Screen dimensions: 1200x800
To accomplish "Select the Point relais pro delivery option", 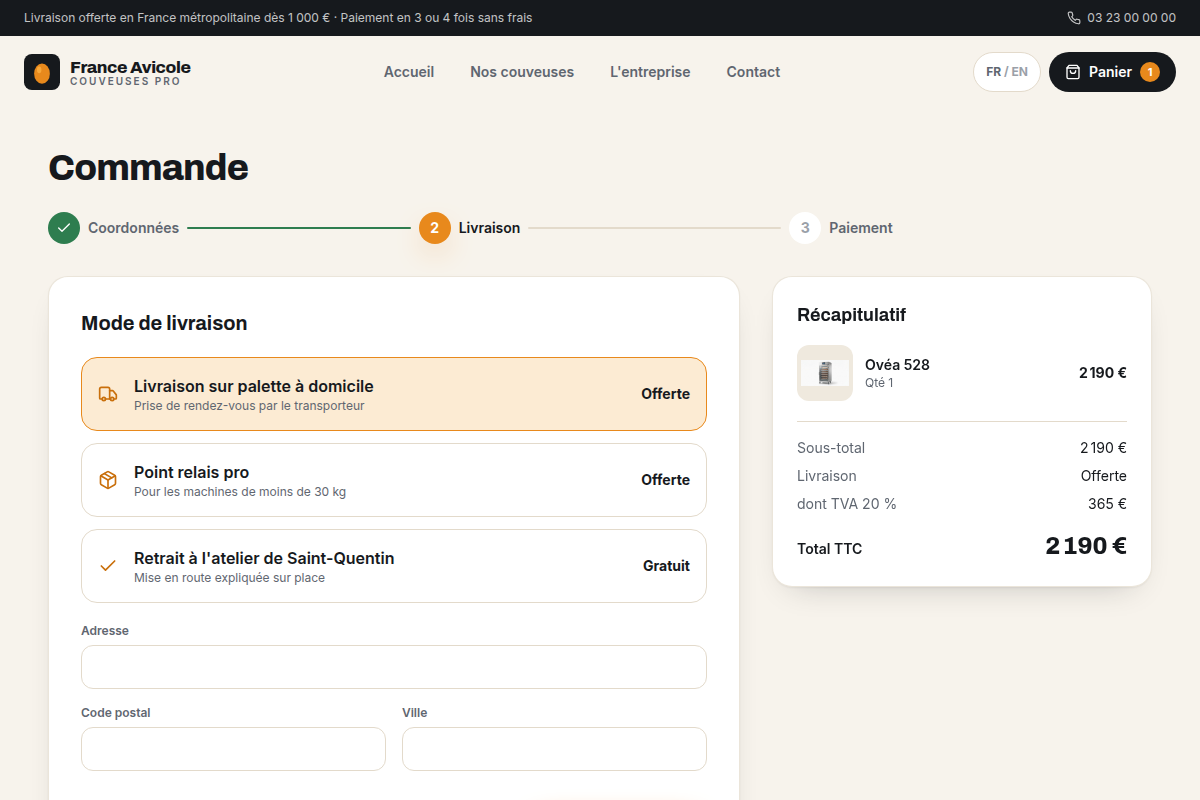I will [x=394, y=480].
